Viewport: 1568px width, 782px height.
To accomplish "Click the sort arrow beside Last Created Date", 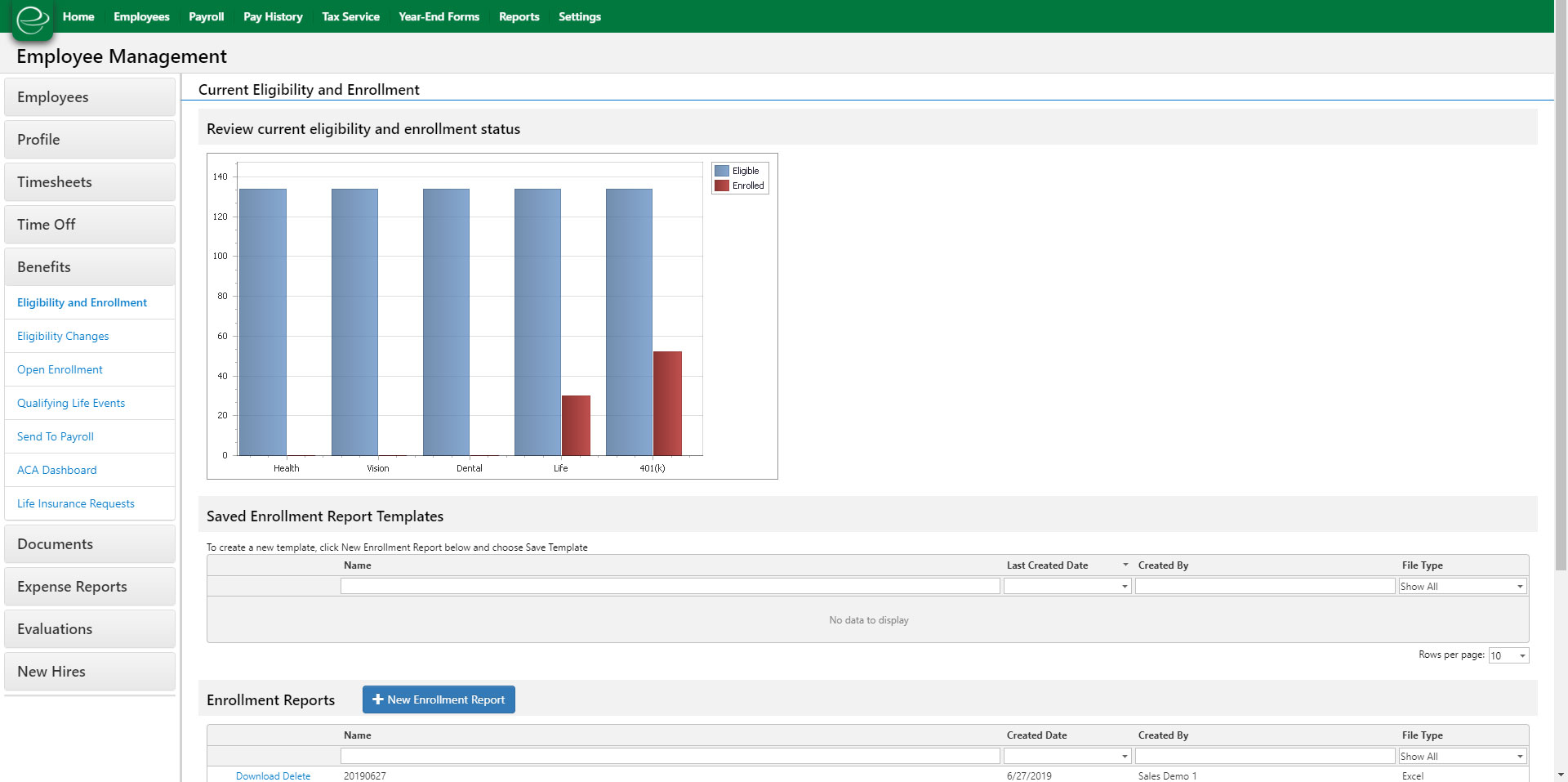I will (x=1125, y=565).
